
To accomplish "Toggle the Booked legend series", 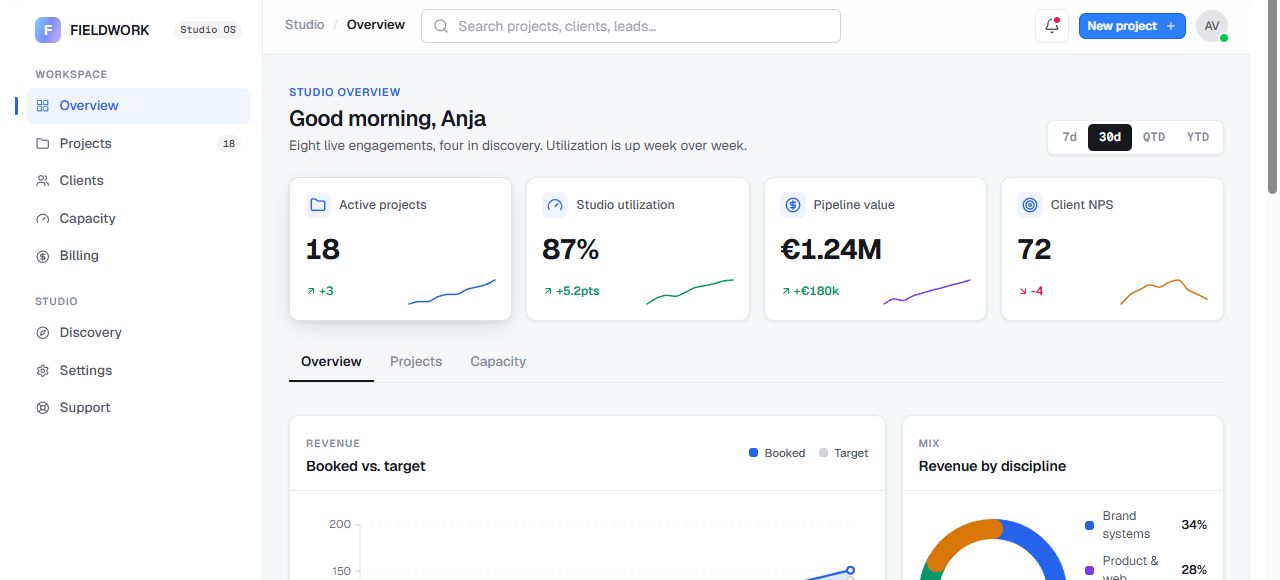I will coord(777,453).
